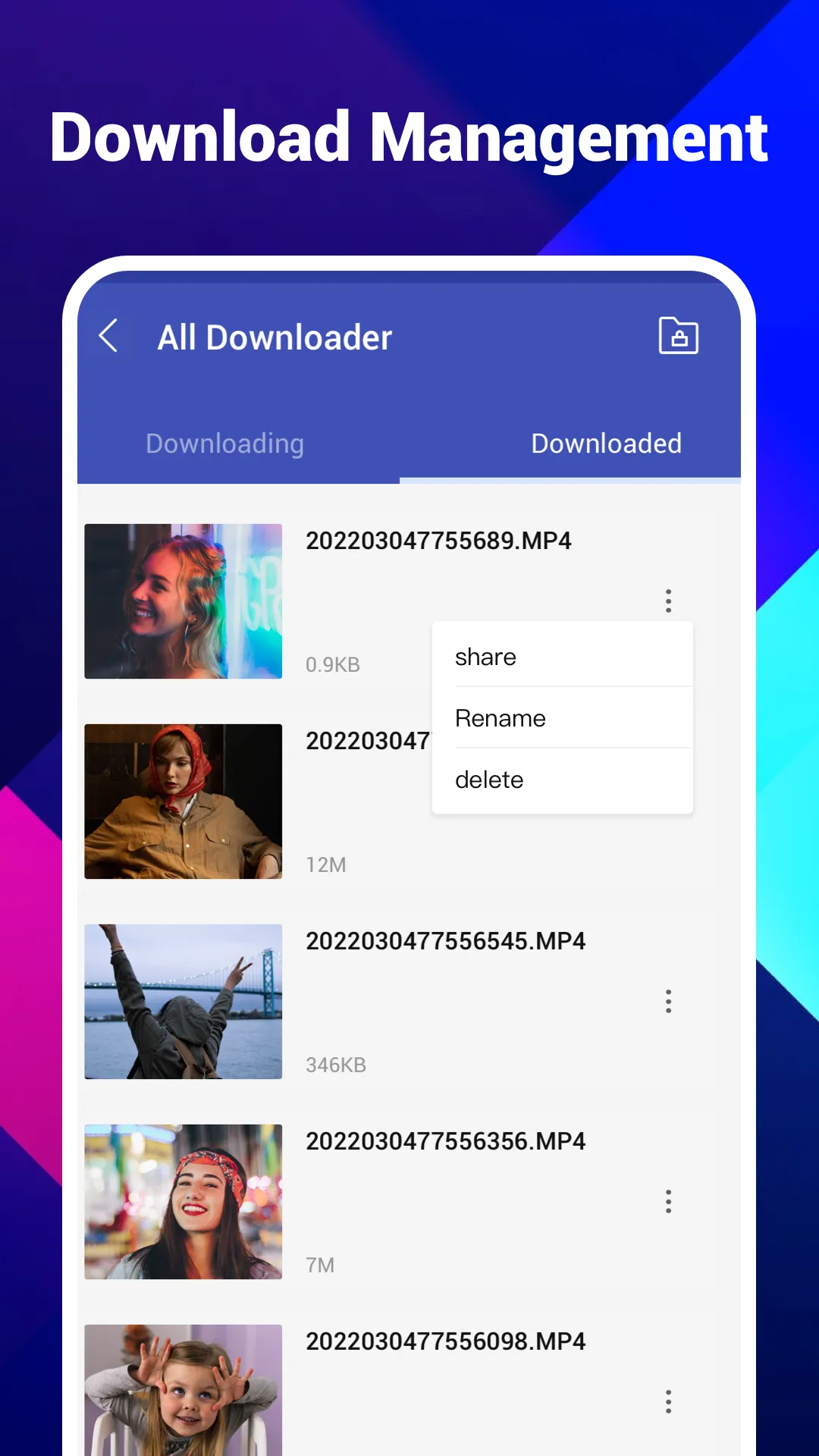Viewport: 819px width, 1456px height.
Task: Open thumbnail of woman in red headscarf
Action: tap(183, 802)
